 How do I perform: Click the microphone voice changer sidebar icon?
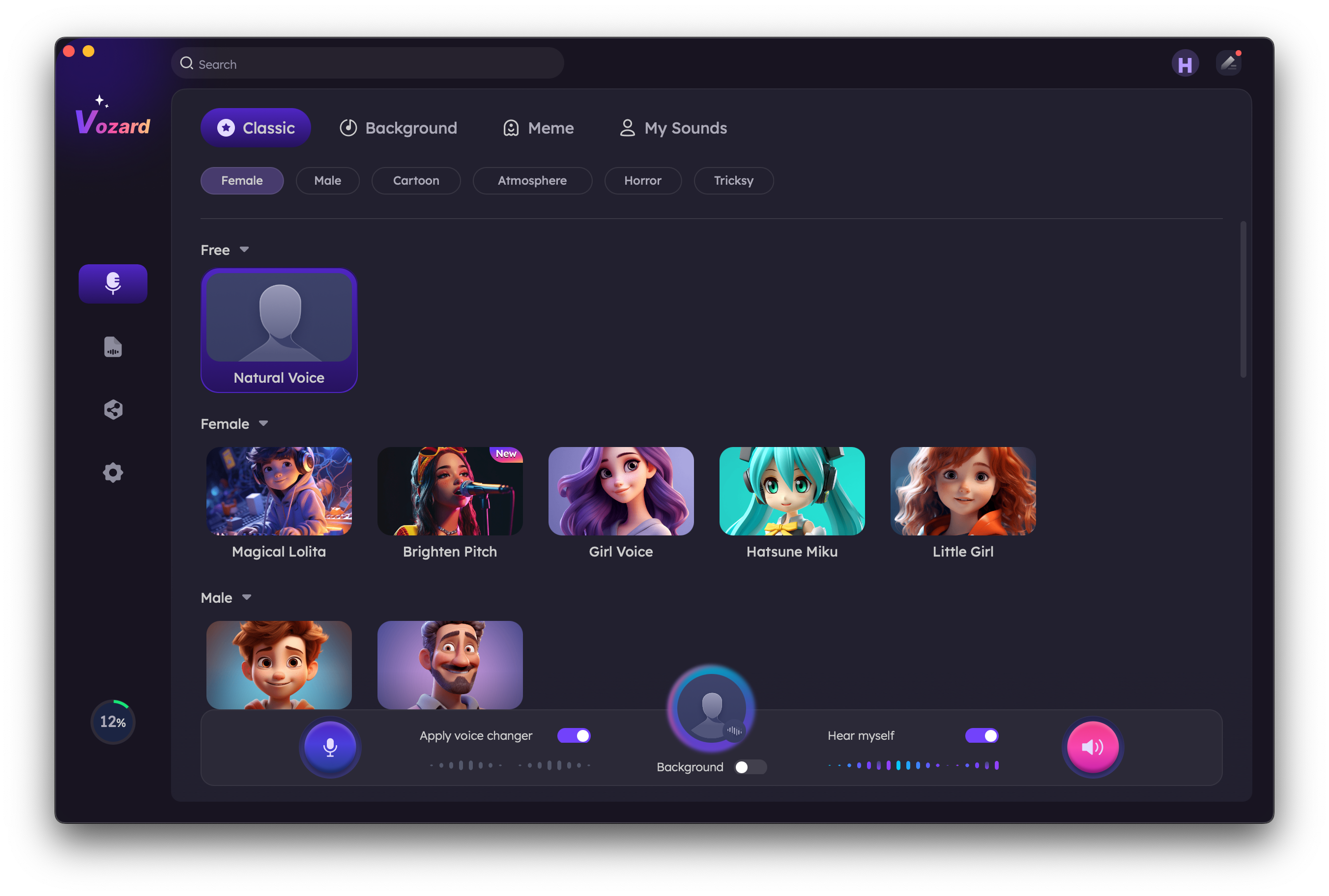click(113, 283)
